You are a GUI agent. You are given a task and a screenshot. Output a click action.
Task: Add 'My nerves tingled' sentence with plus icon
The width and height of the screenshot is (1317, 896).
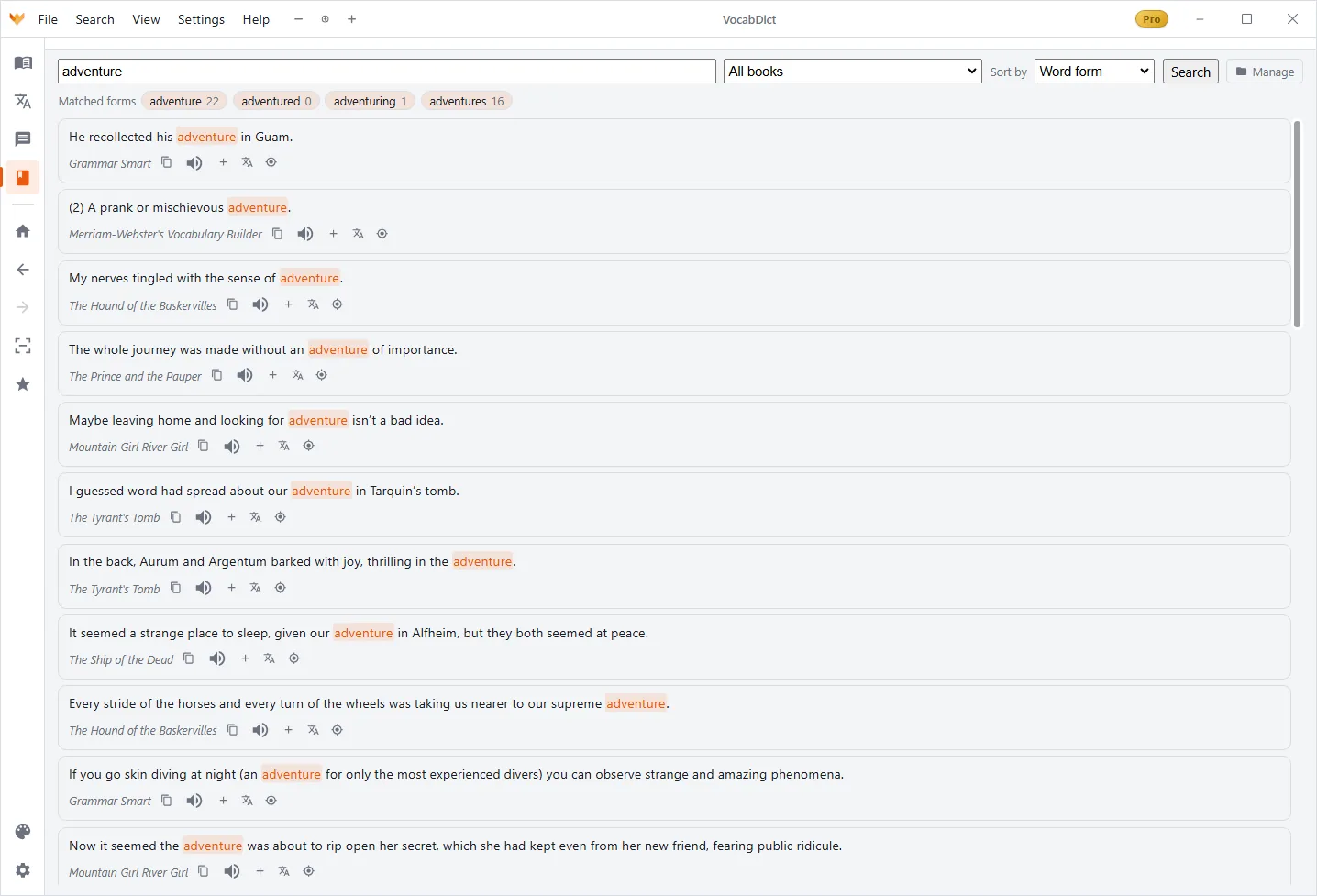coord(288,304)
